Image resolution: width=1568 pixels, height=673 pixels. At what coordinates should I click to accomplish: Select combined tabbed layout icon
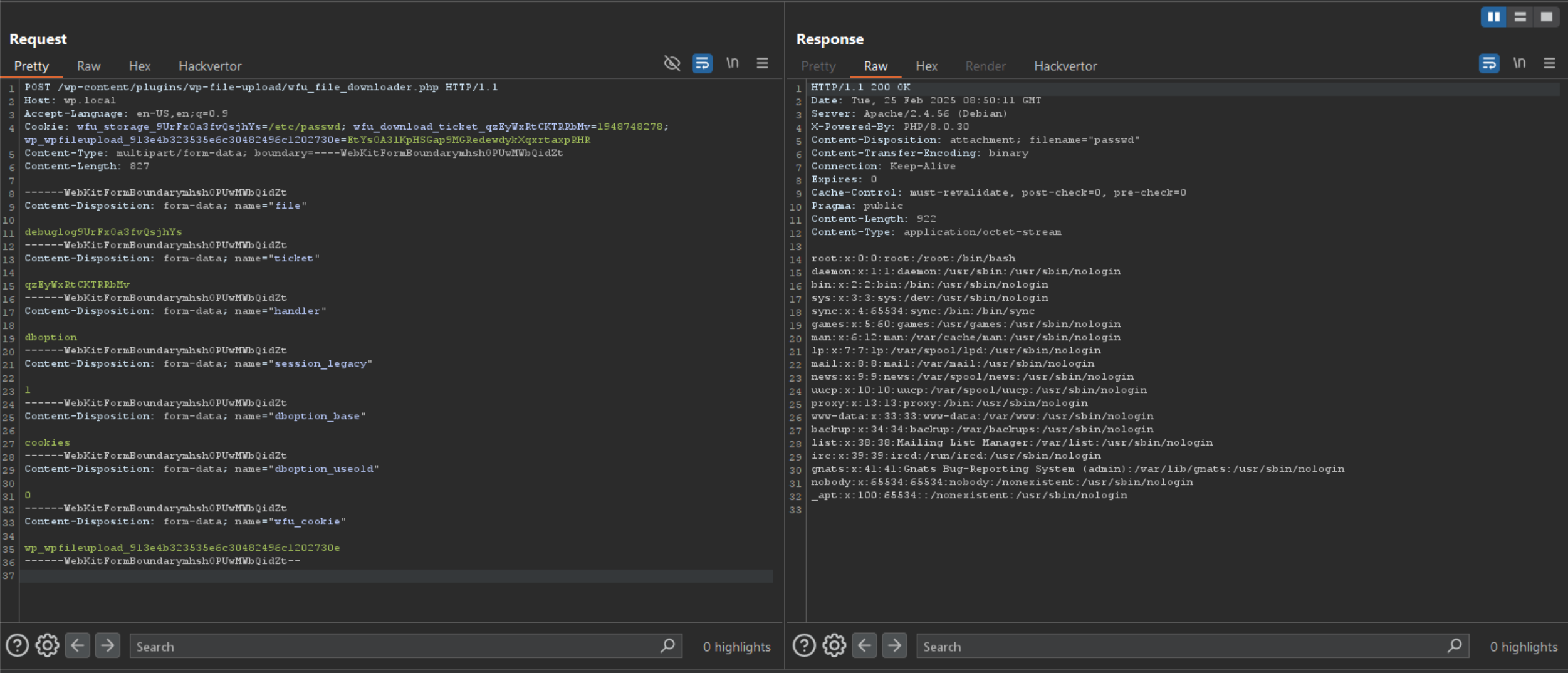point(1547,17)
